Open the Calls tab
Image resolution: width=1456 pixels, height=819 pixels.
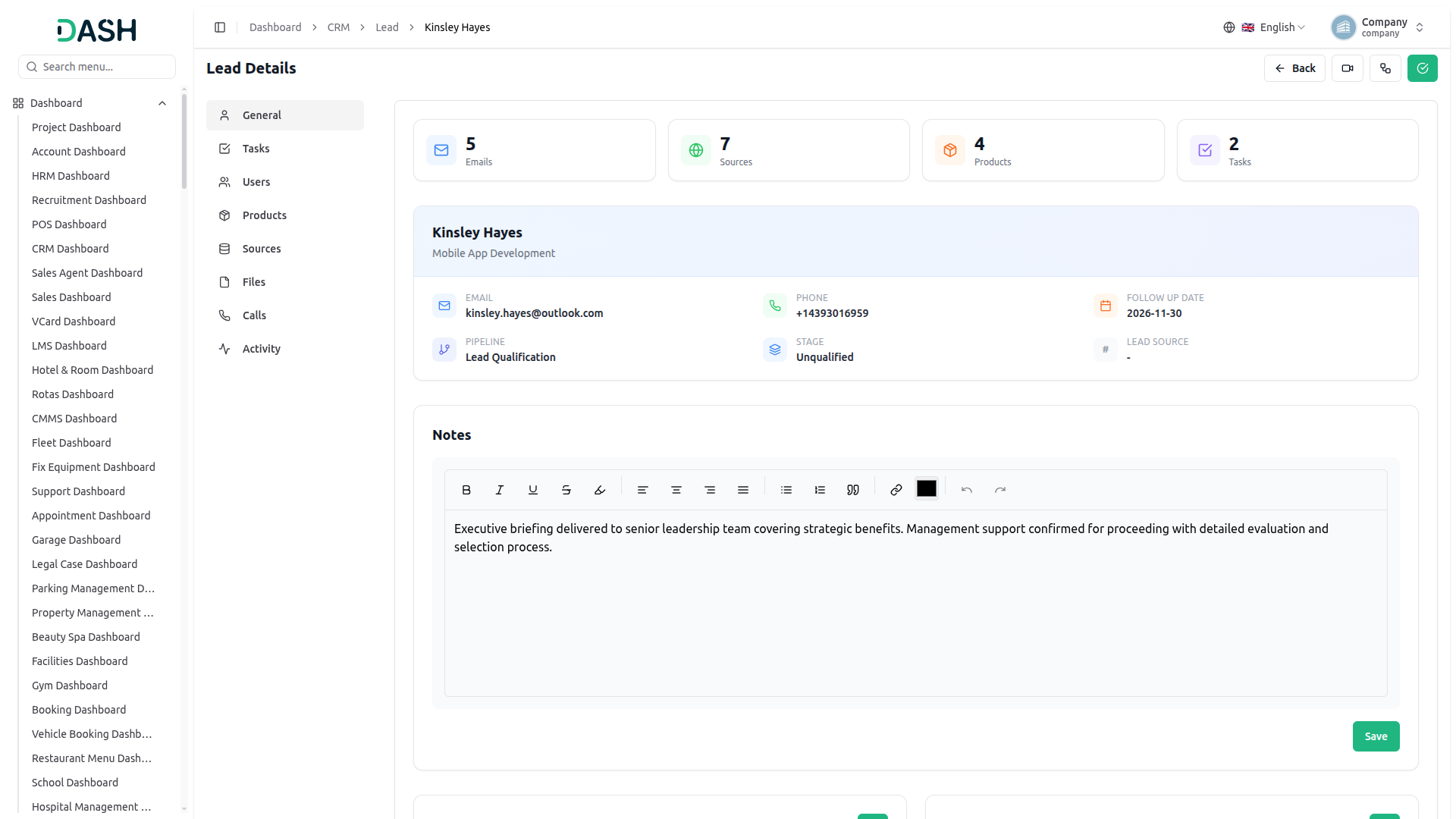pyautogui.click(x=285, y=315)
